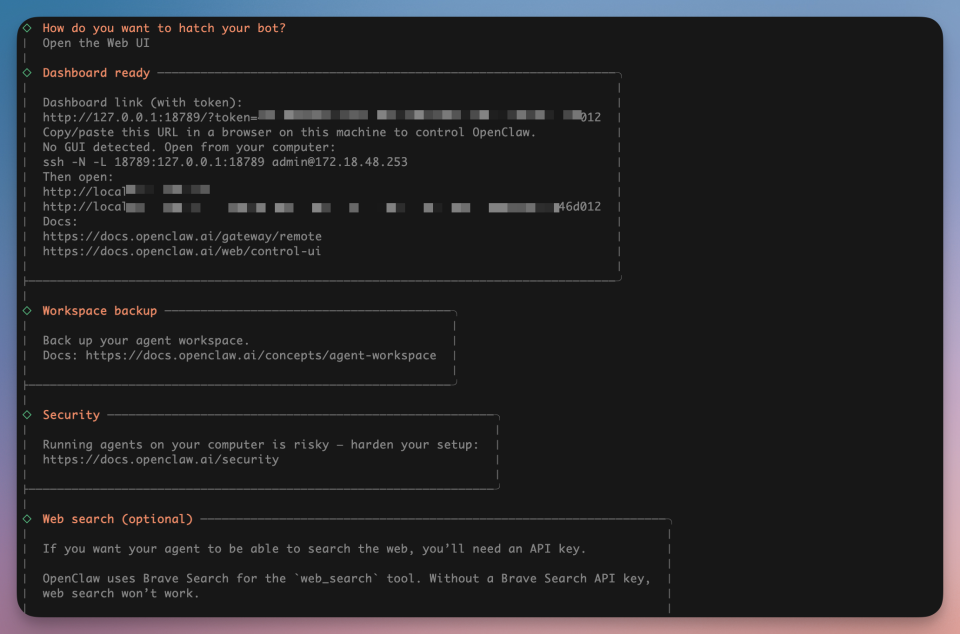Click the 'Copy/paste this URL in a browser' line
The image size is (960, 634).
tap(289, 132)
